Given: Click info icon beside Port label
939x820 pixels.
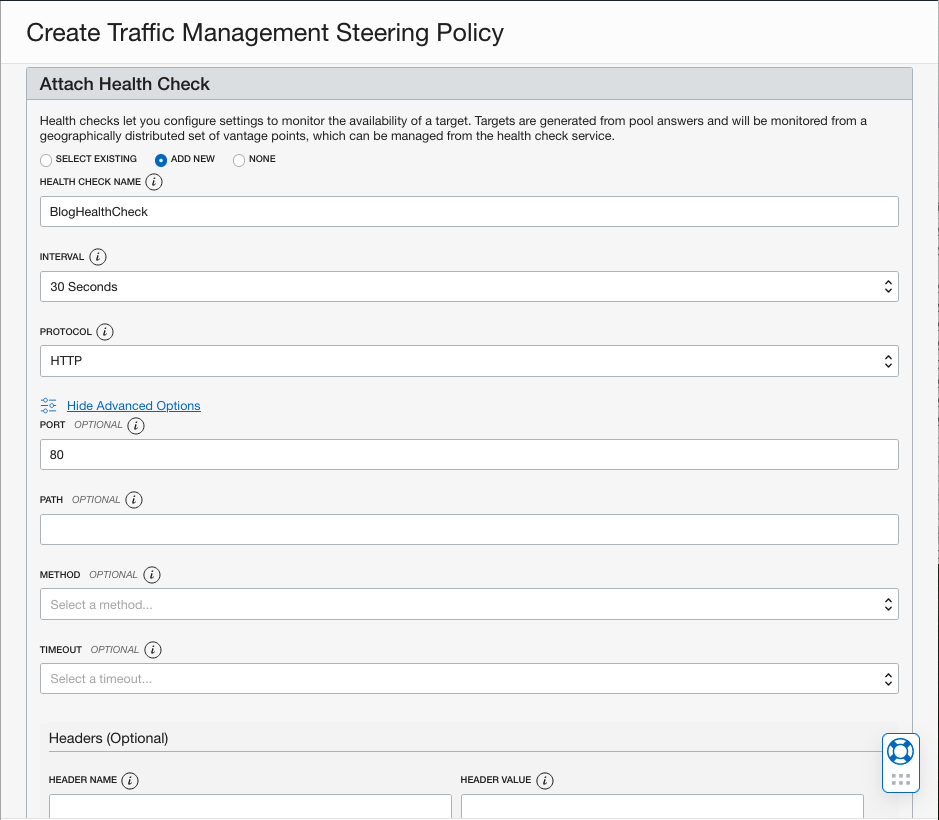Looking at the screenshot, I should pos(137,425).
